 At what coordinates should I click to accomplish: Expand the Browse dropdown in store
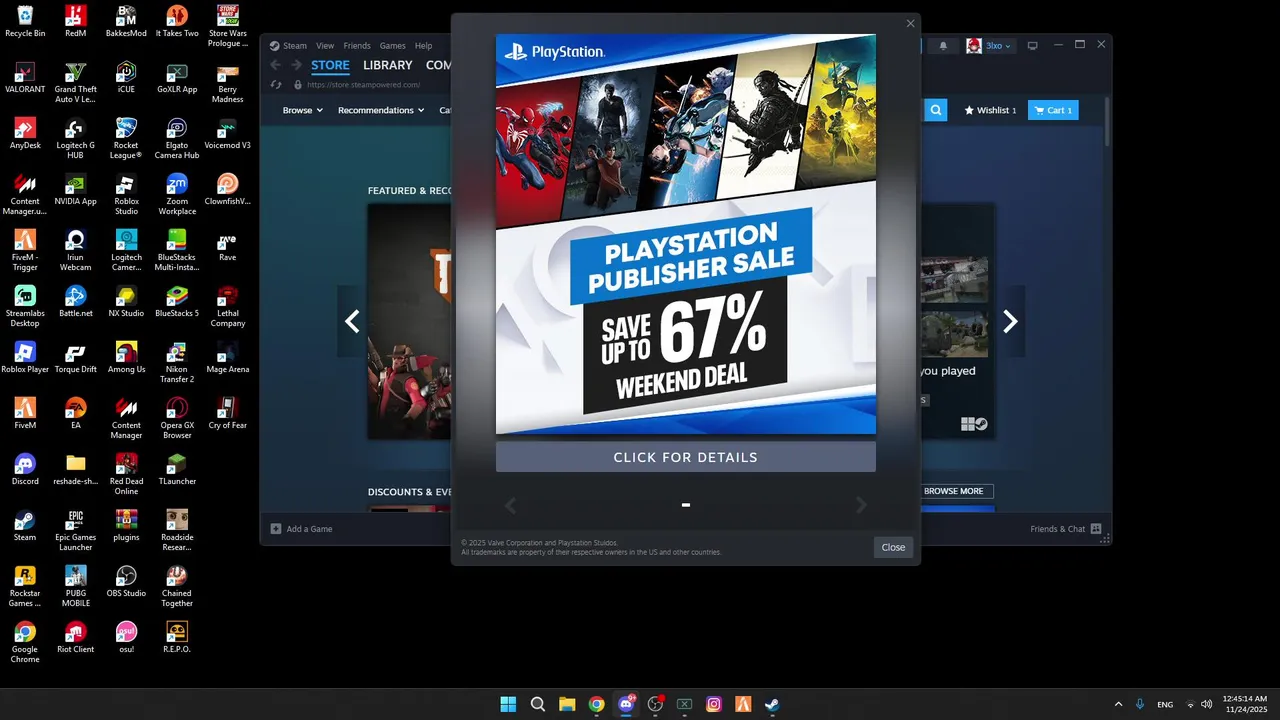[x=302, y=110]
